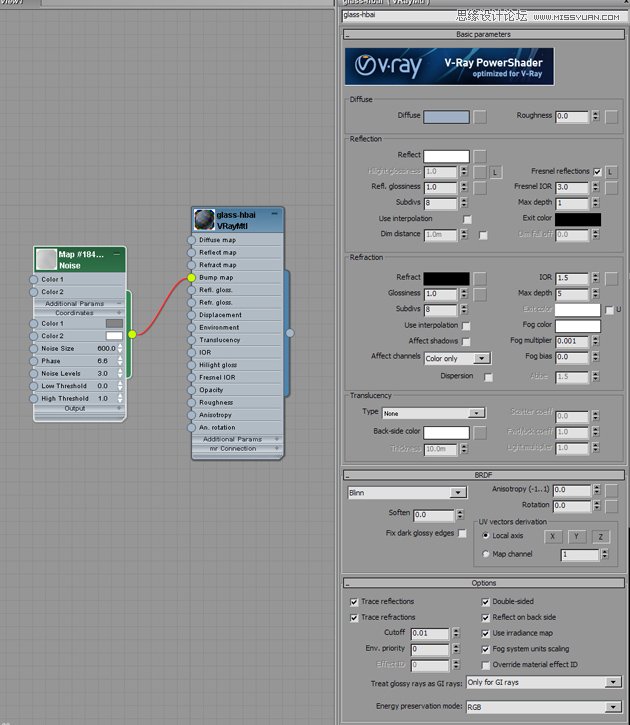Disable the Fresnel reflections checkbox
The width and height of the screenshot is (630, 725).
coord(597,172)
